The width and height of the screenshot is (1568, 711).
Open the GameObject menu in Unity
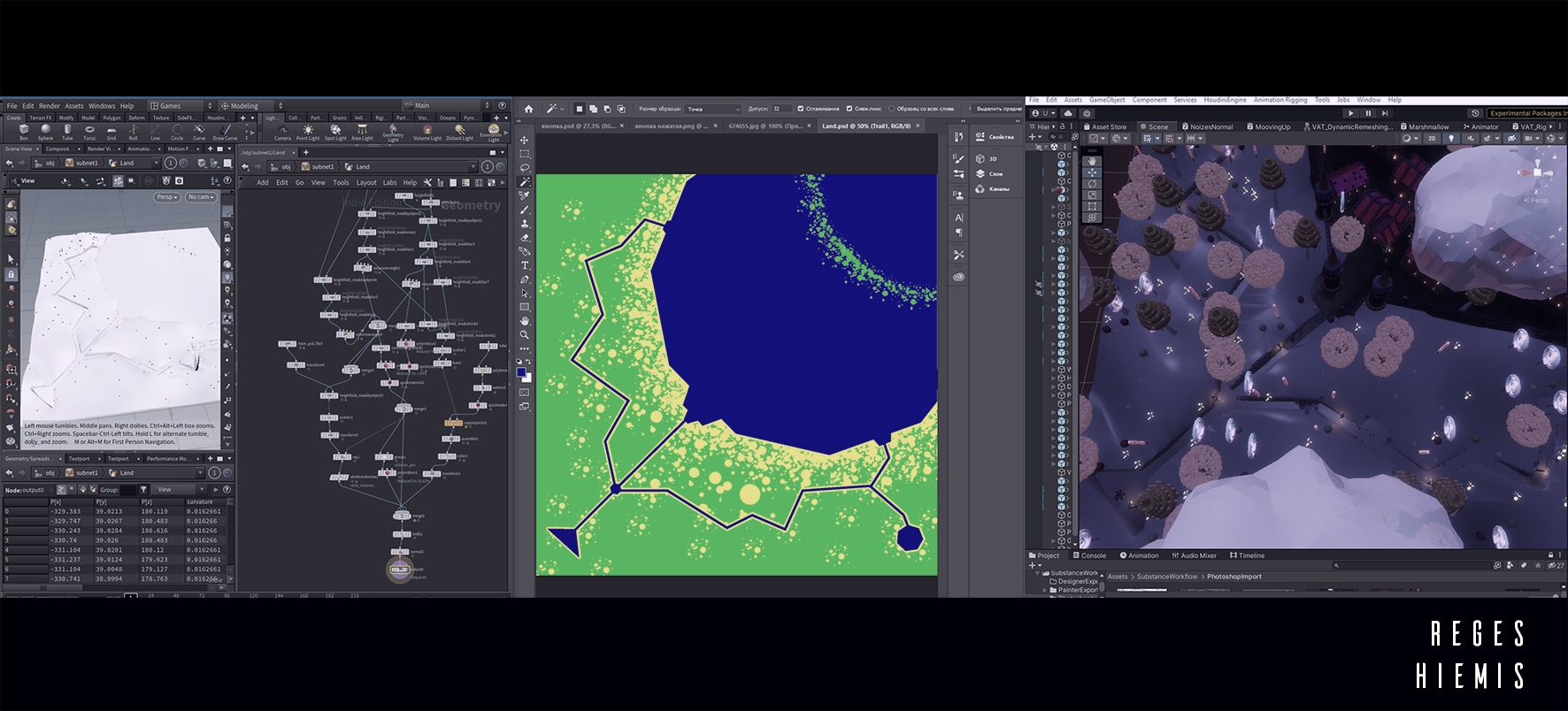[x=1107, y=100]
